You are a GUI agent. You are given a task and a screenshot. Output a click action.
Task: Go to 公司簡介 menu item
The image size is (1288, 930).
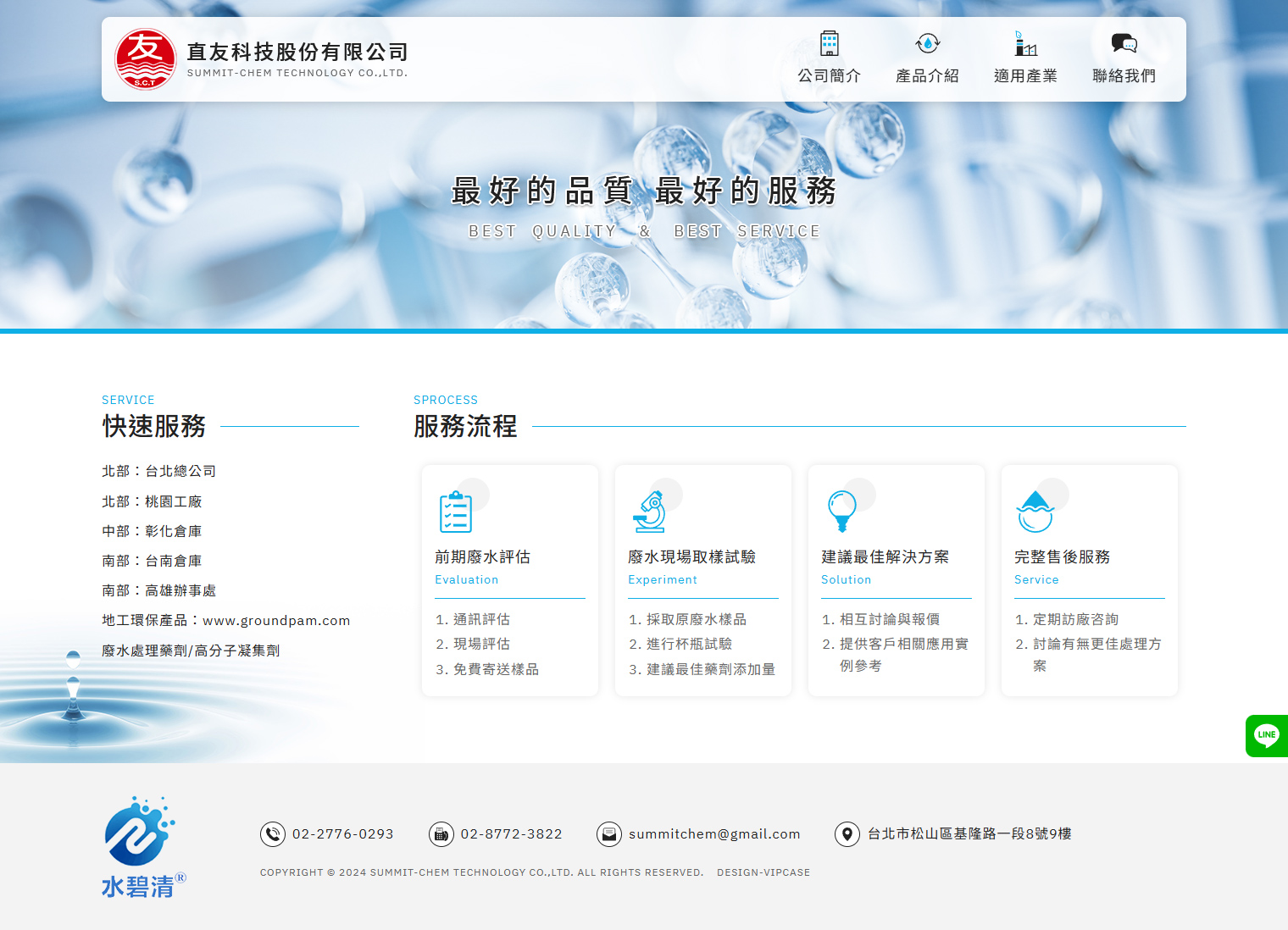(830, 75)
